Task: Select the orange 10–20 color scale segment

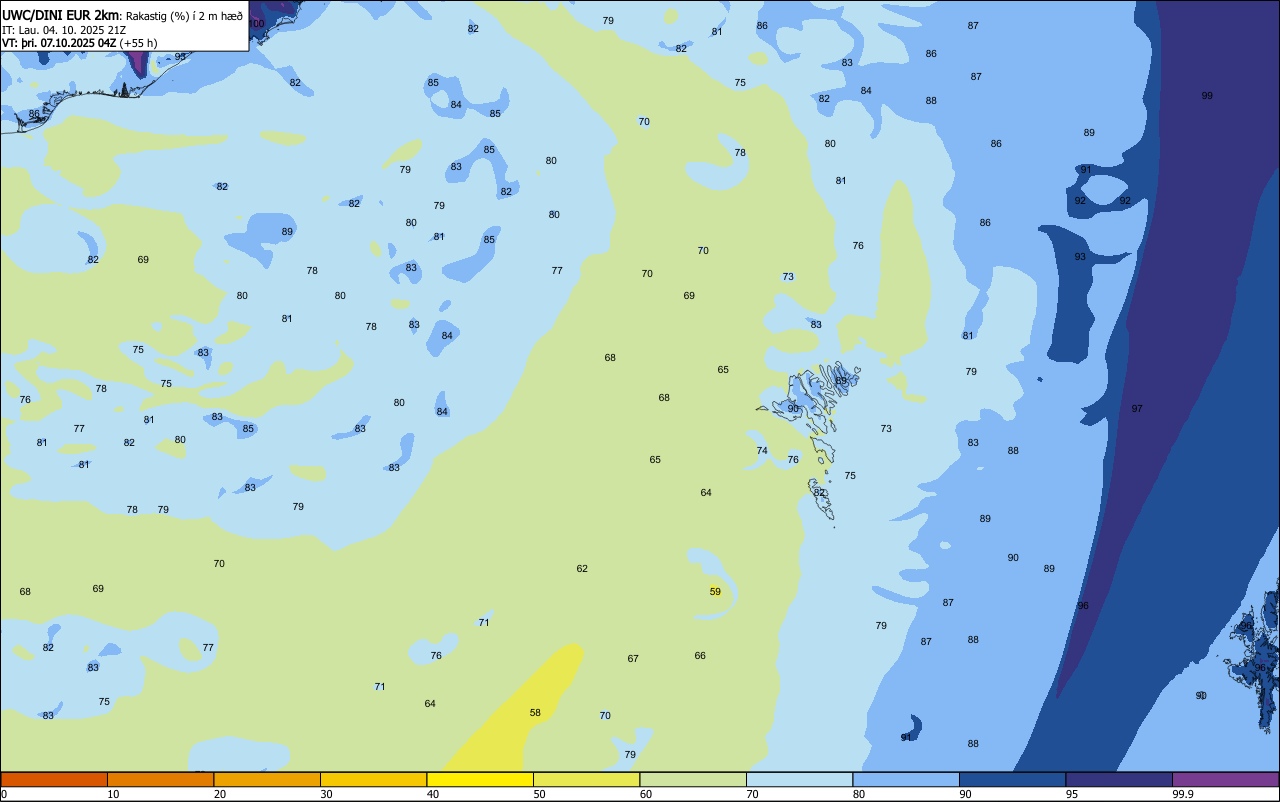Action: (x=160, y=779)
